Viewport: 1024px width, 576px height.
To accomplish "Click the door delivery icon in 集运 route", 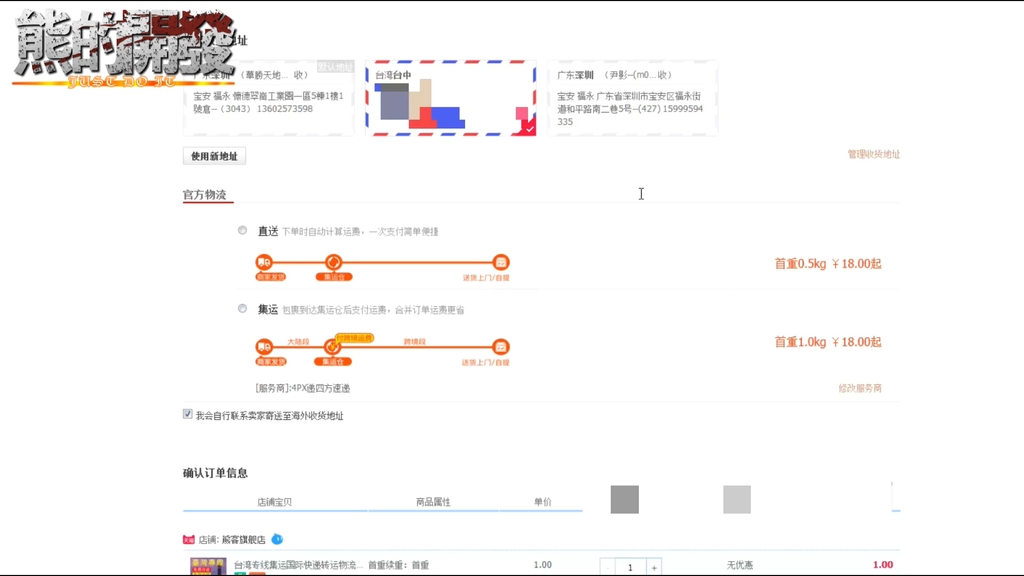I will pyautogui.click(x=500, y=347).
